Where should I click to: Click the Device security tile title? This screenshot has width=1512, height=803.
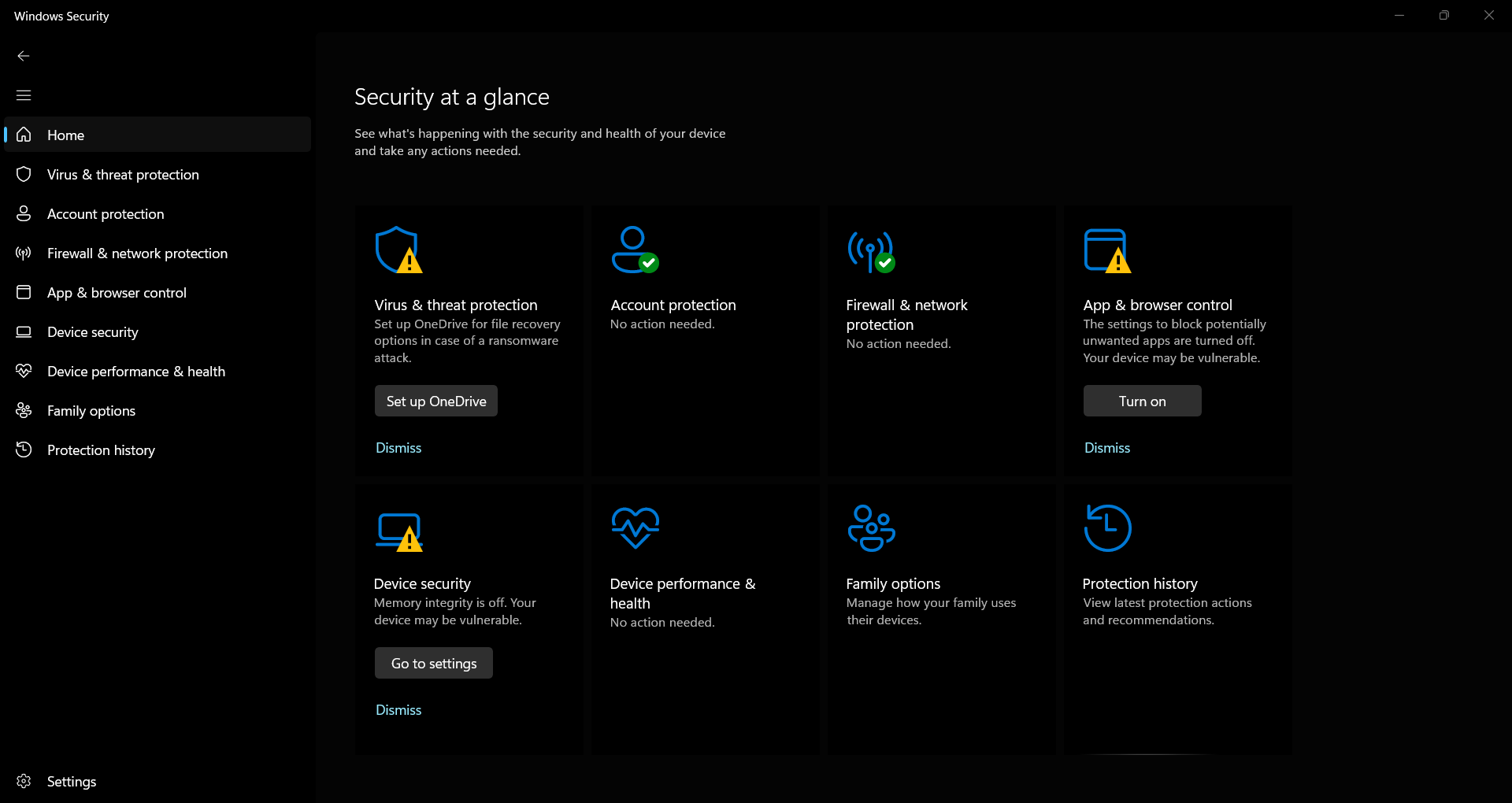[x=422, y=583]
